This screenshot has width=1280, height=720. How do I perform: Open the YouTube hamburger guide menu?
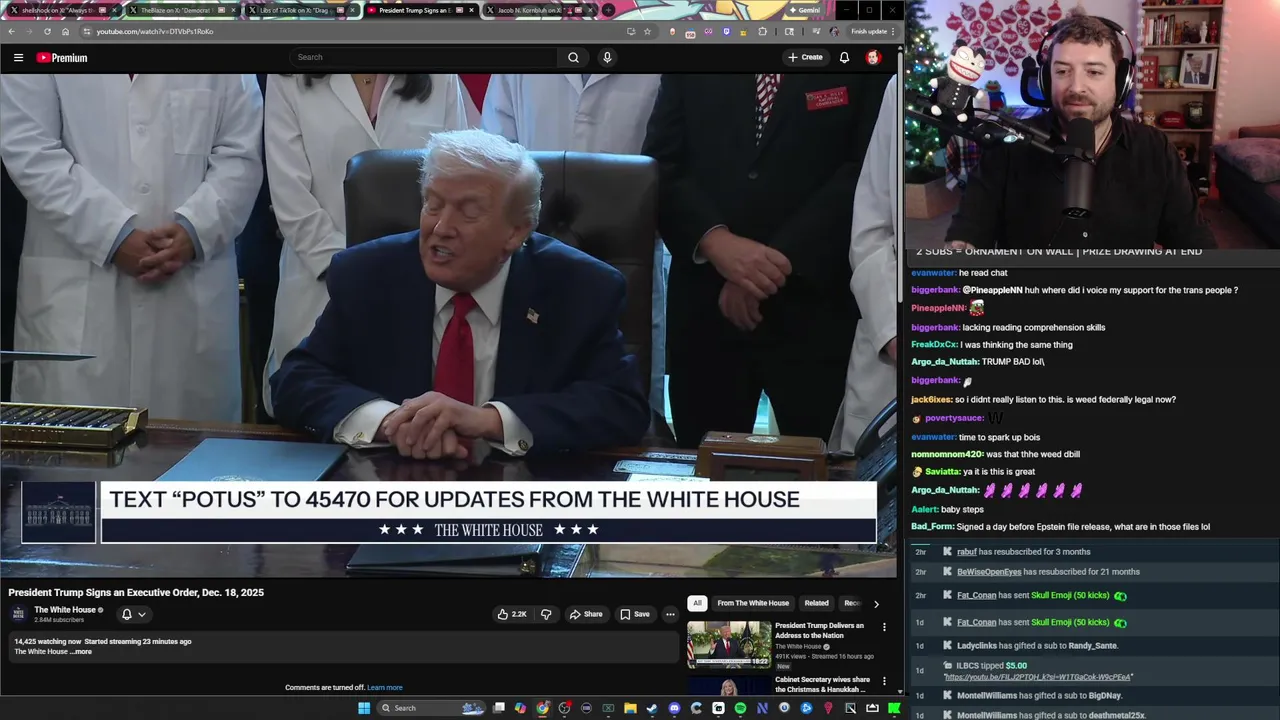pyautogui.click(x=18, y=58)
